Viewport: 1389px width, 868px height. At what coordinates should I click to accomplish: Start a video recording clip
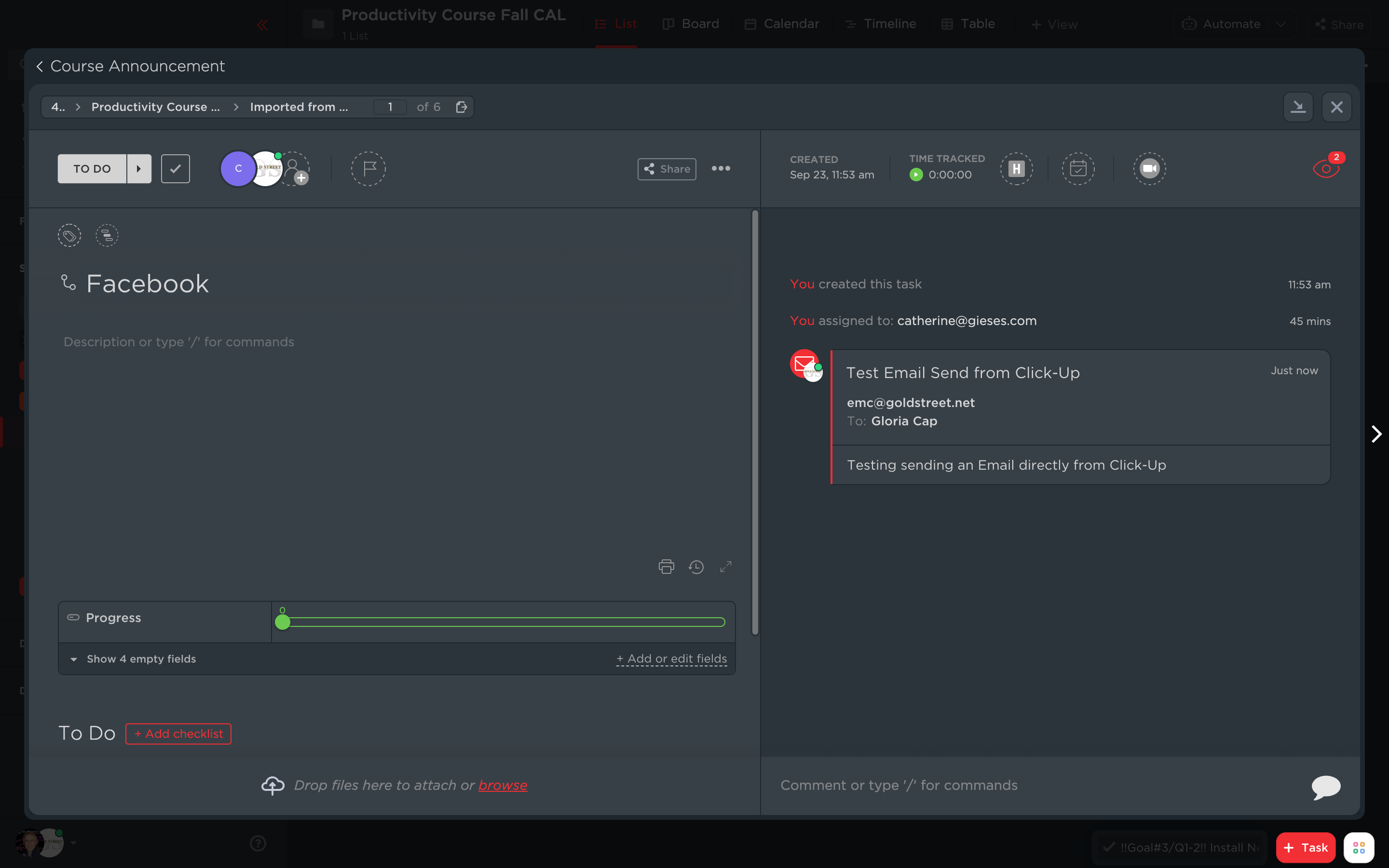coord(1149,169)
